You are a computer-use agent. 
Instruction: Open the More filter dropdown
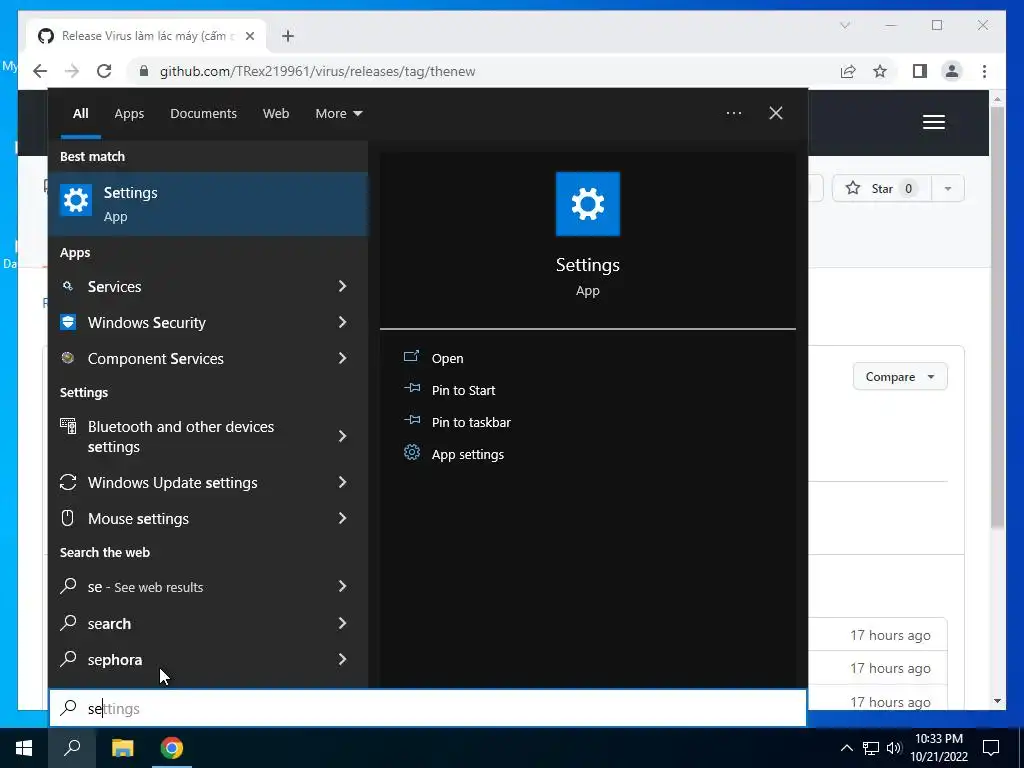(x=338, y=114)
